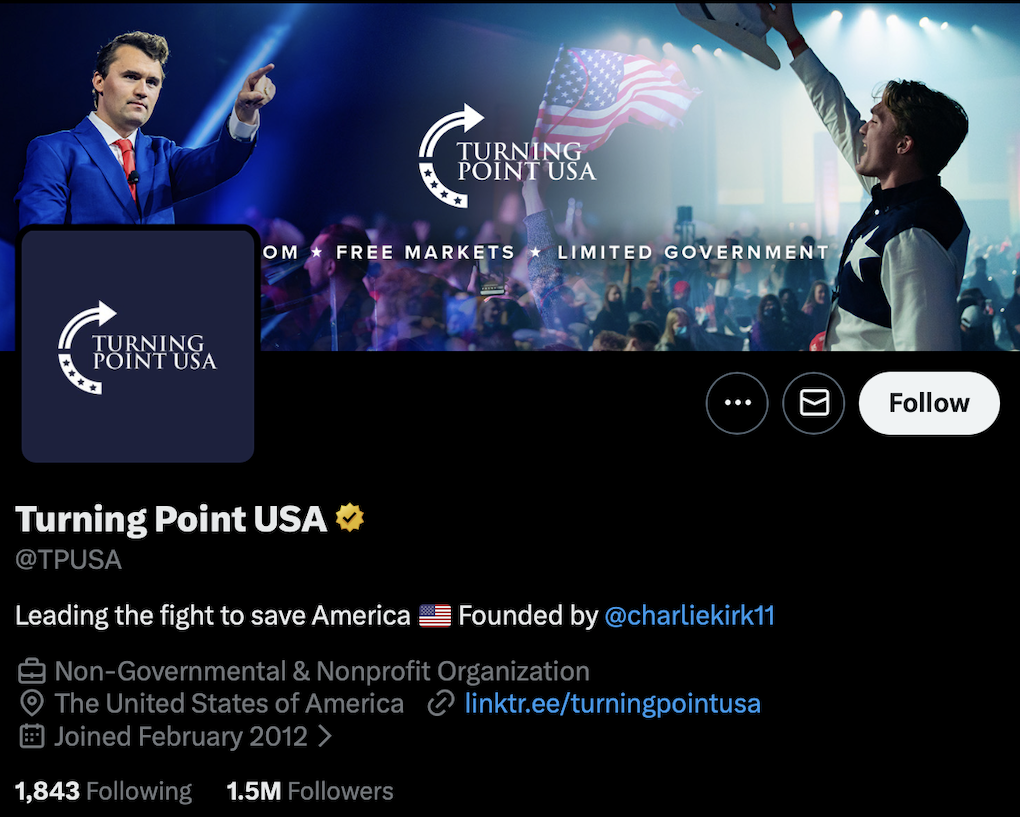
Task: Click the location pin icon
Action: pyautogui.click(x=30, y=703)
